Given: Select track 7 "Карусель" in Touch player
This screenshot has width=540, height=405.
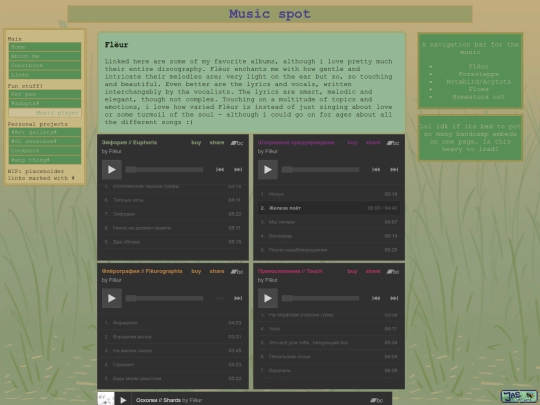Looking at the screenshot, I should click(329, 371).
